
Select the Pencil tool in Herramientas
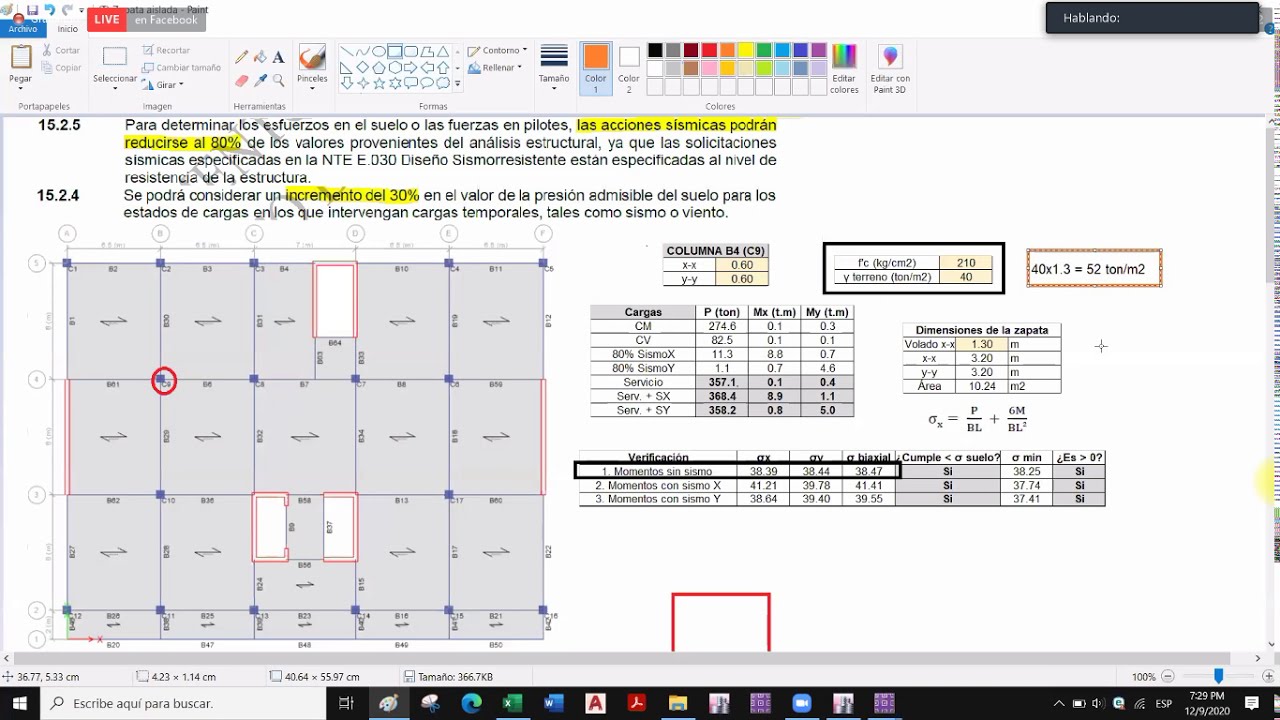pyautogui.click(x=242, y=57)
